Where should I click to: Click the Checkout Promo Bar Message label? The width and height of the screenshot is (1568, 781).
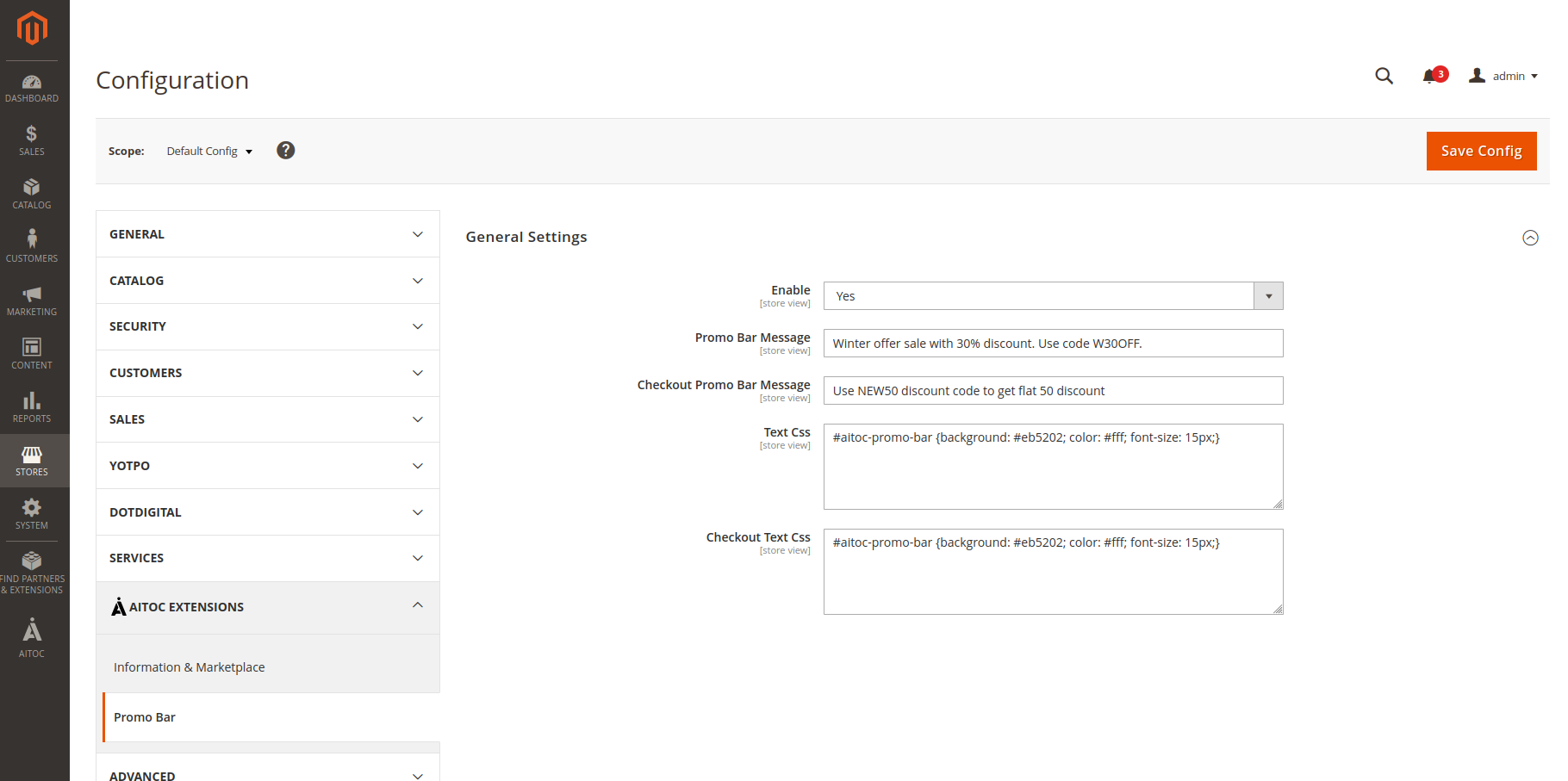click(724, 385)
